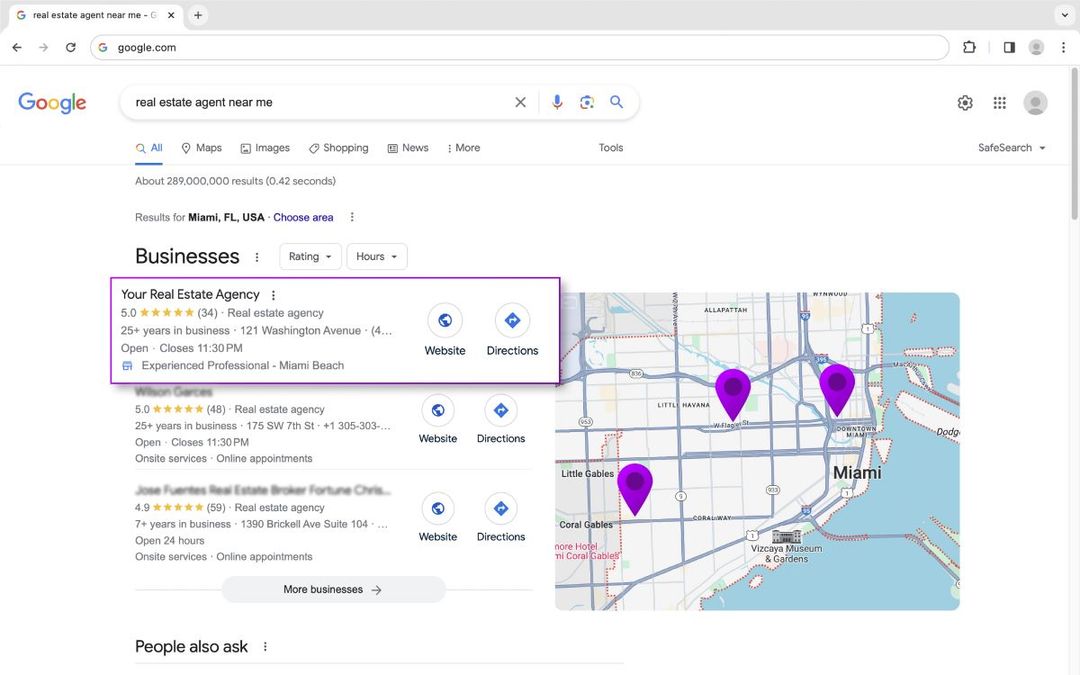Screen dimensions: 1080x675
Task: Click the google.com address bar
Action: [520, 48]
